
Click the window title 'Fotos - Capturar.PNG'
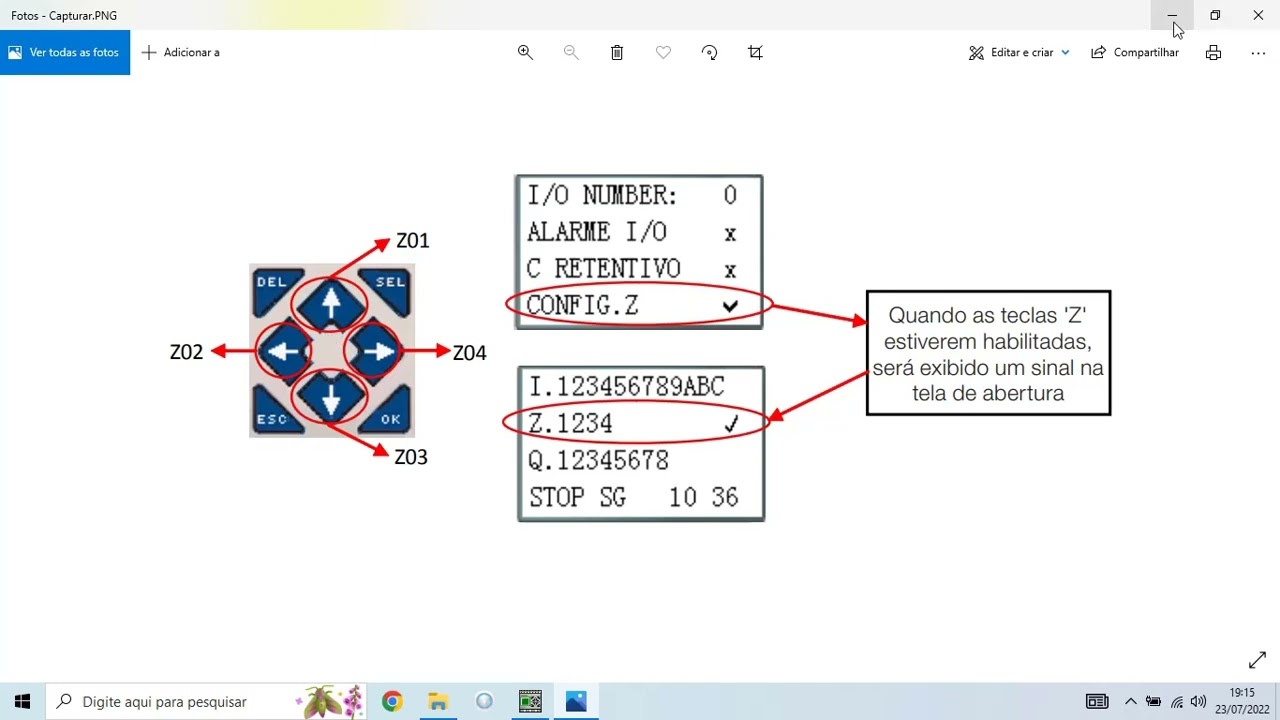pyautogui.click(x=64, y=16)
